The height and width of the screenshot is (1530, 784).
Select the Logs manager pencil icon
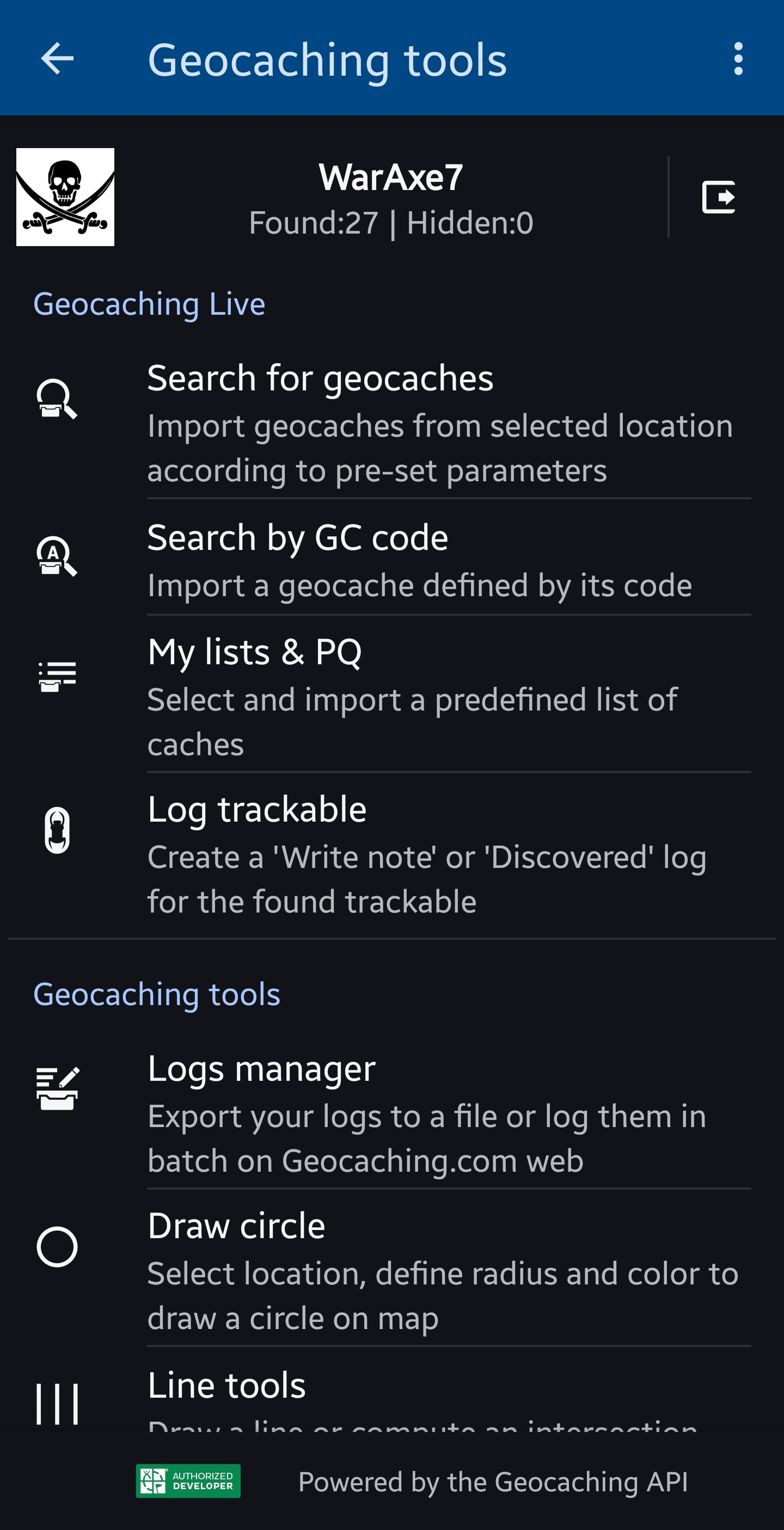click(57, 1088)
